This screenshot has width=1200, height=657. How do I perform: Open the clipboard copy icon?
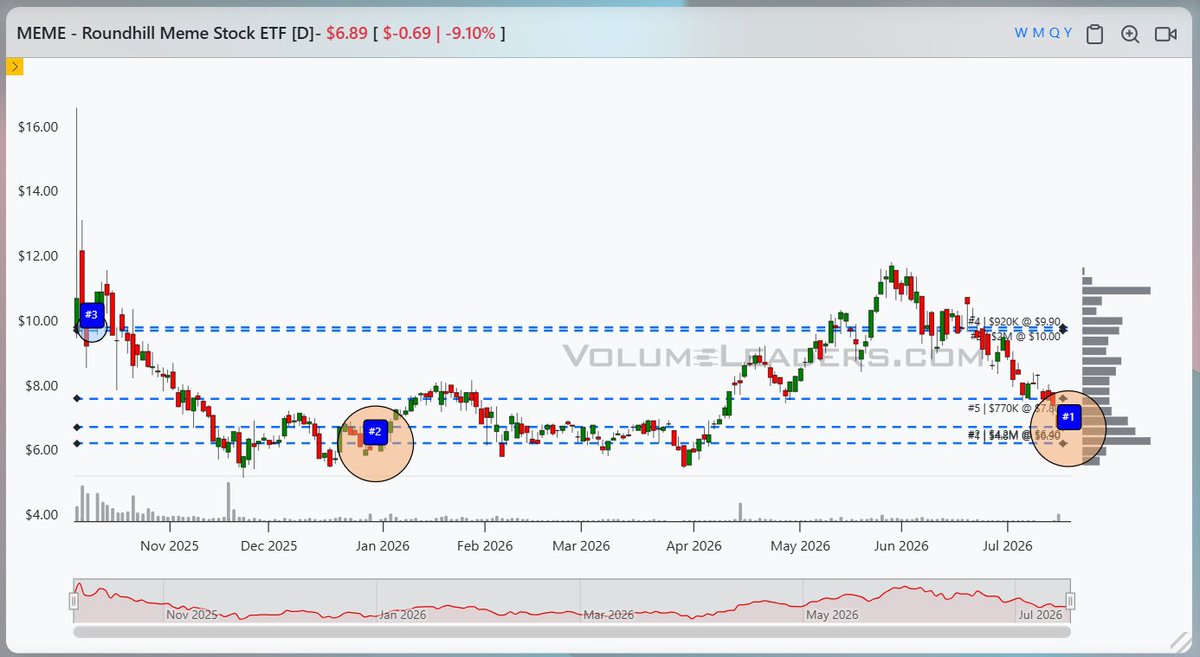click(x=1095, y=34)
